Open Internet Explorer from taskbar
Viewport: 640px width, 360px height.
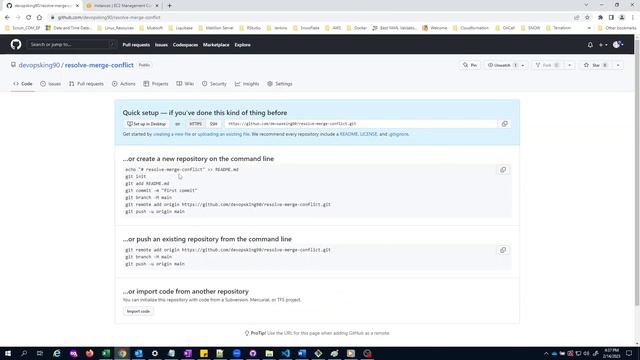click(x=57, y=353)
